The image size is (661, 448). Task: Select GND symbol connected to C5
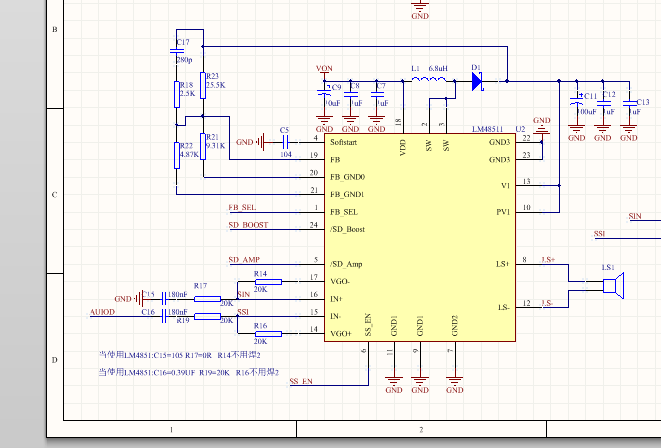tap(251, 142)
